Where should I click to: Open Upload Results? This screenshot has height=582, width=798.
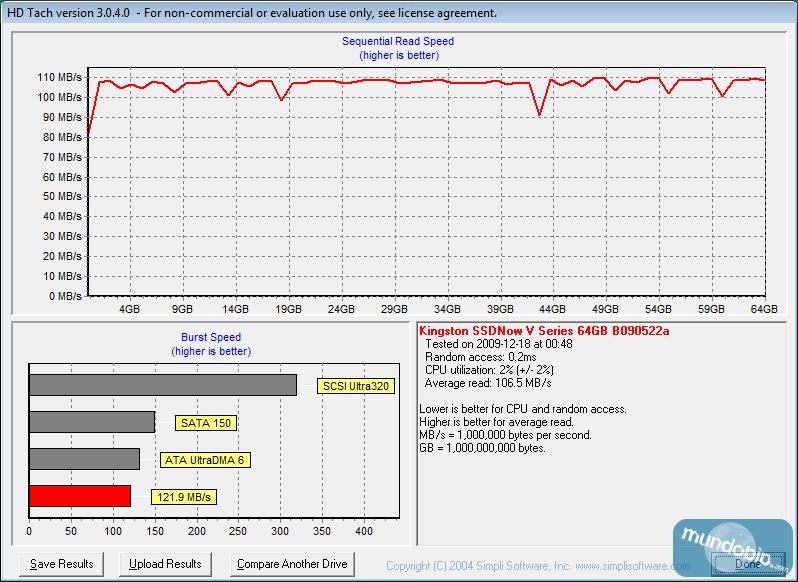165,564
